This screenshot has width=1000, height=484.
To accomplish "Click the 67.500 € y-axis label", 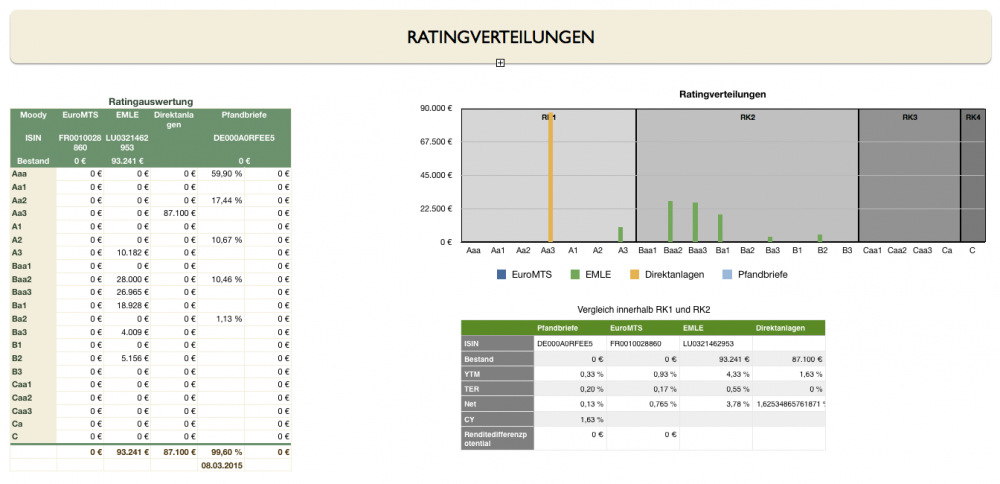I will point(436,142).
